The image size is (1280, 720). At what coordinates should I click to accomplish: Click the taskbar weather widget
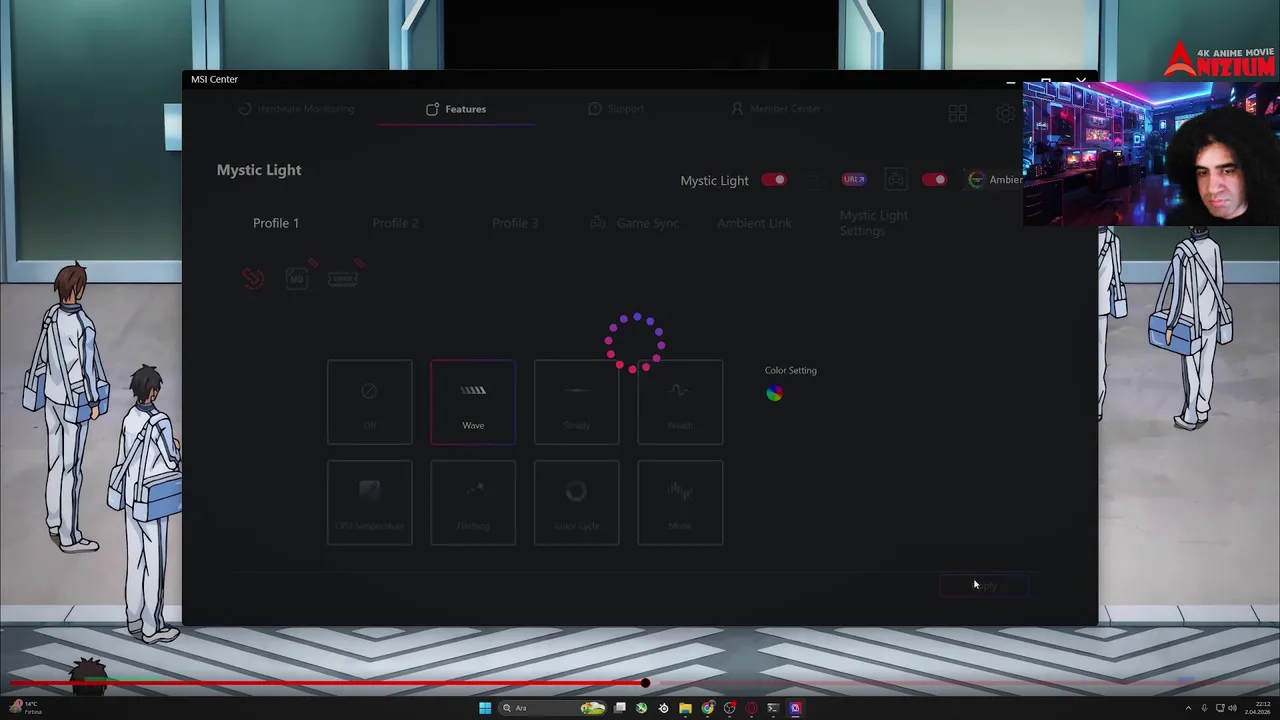coord(26,708)
